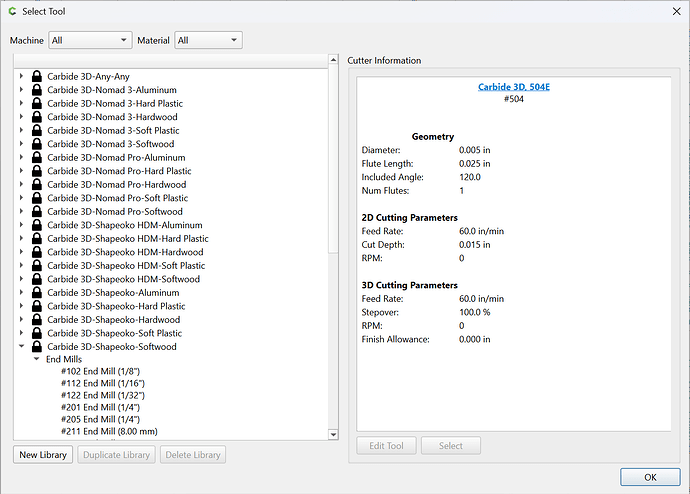Click the lock icon beside Nomad 3-Hard Plastic

click(x=37, y=103)
